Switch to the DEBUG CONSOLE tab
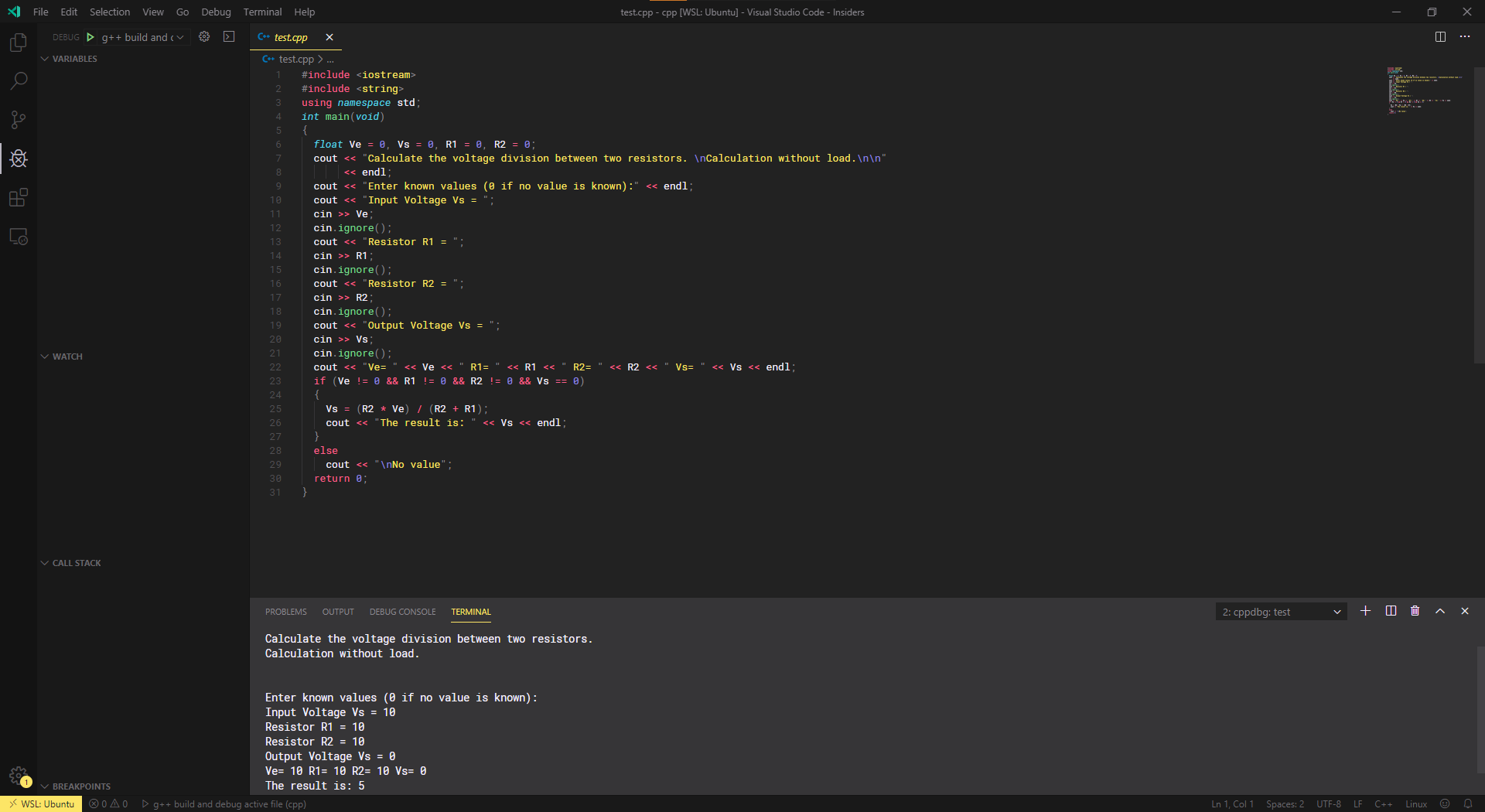 [402, 612]
